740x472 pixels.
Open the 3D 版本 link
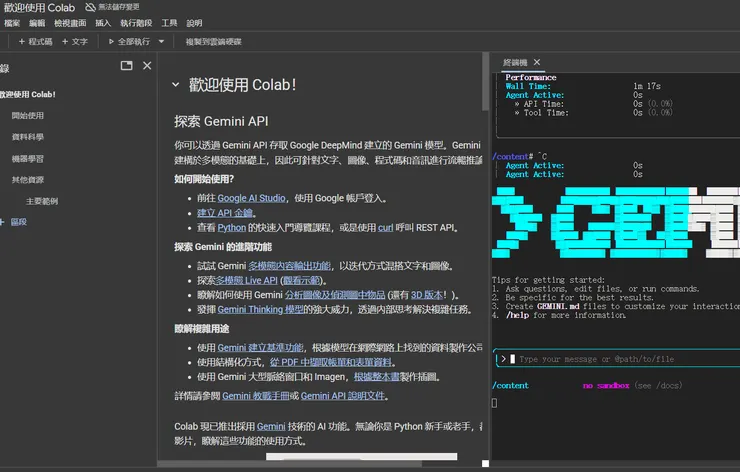427,295
